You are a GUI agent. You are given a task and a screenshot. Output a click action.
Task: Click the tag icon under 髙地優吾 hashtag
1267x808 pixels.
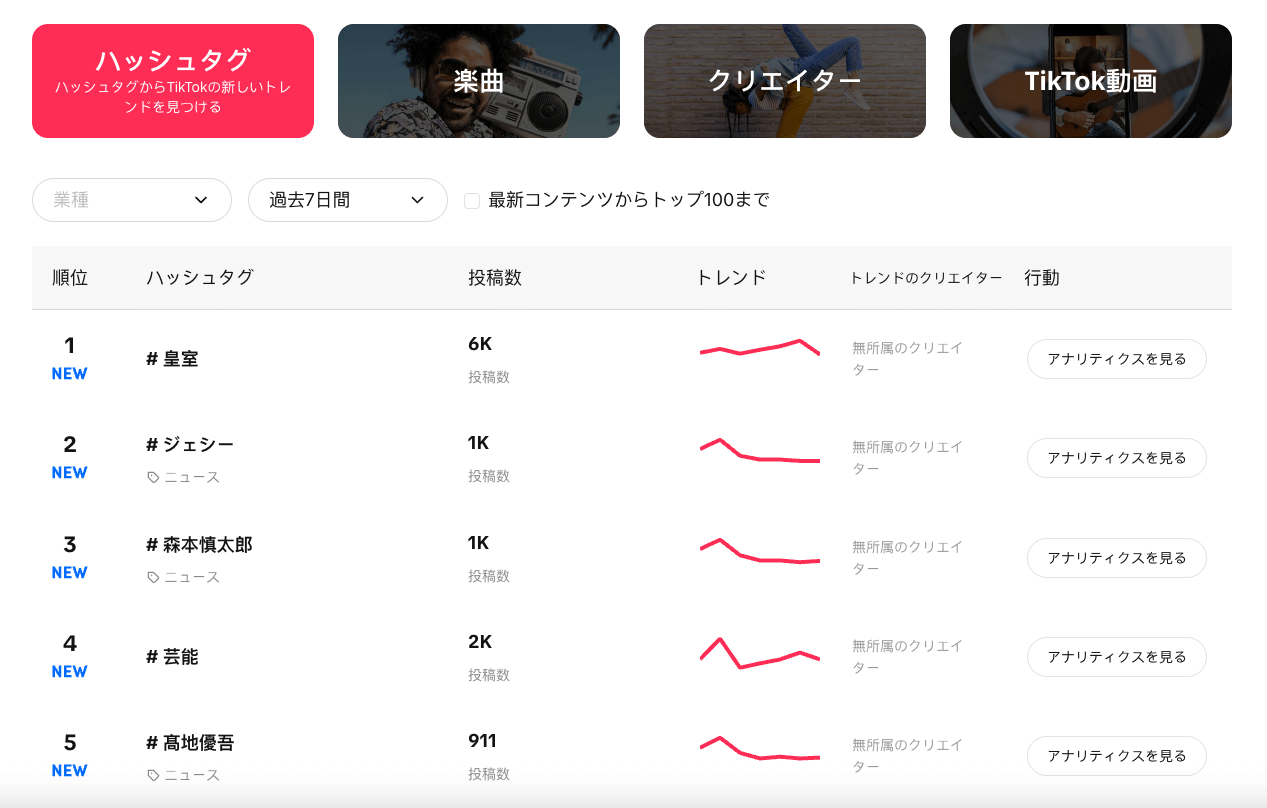[153, 776]
